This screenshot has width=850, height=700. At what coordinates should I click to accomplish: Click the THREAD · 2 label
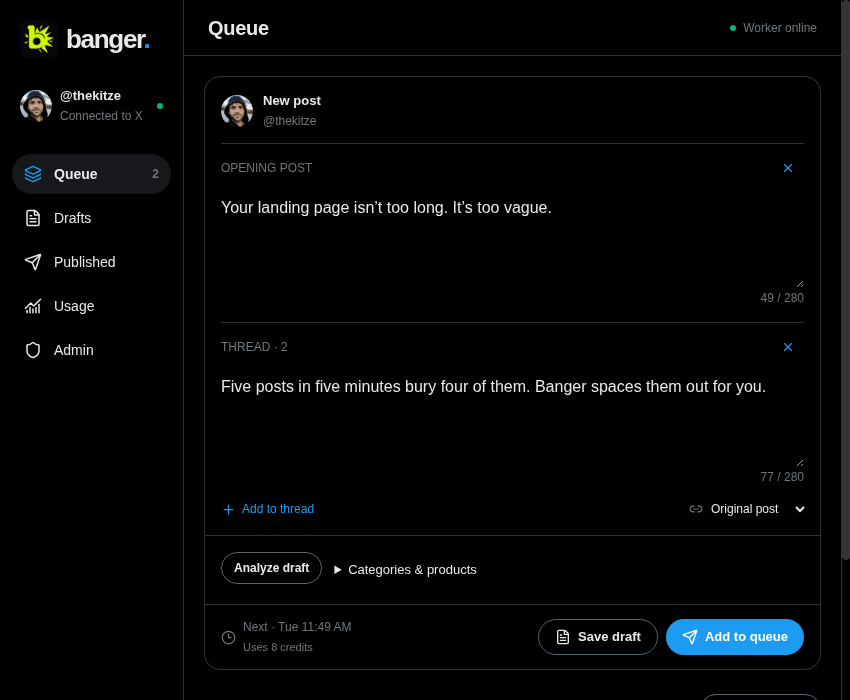[x=254, y=347]
